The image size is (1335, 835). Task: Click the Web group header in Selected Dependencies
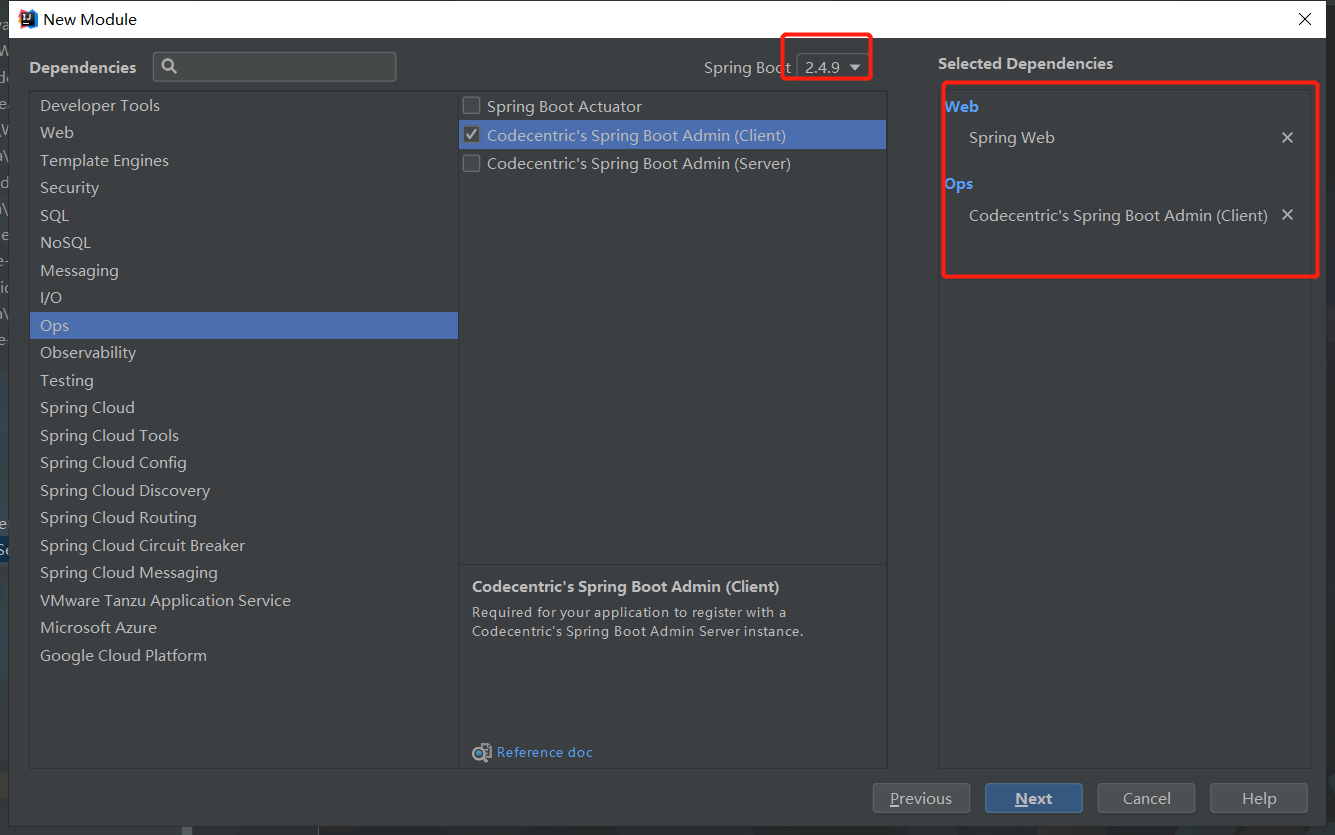click(x=961, y=106)
